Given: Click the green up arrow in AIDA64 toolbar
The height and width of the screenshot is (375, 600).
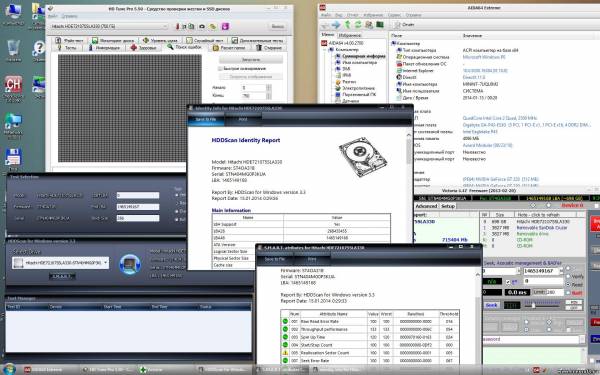Looking at the screenshot, I should 347,25.
